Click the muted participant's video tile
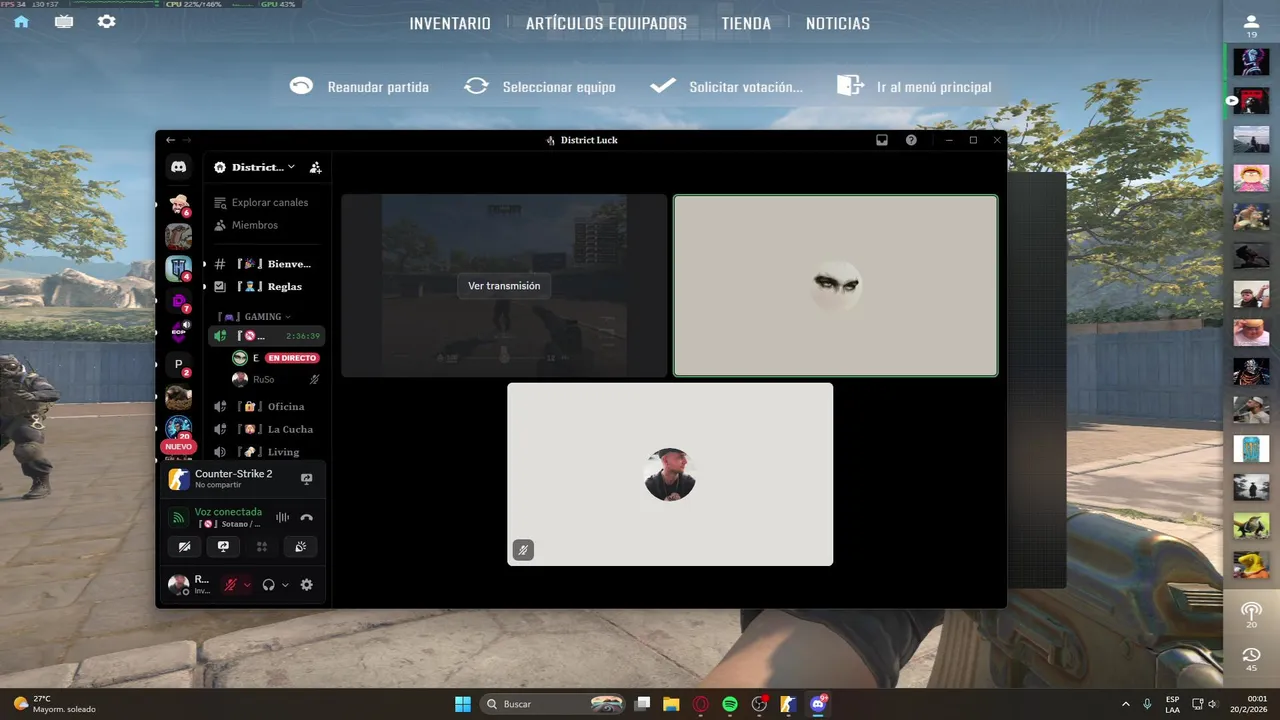This screenshot has height=720, width=1280. pos(670,474)
